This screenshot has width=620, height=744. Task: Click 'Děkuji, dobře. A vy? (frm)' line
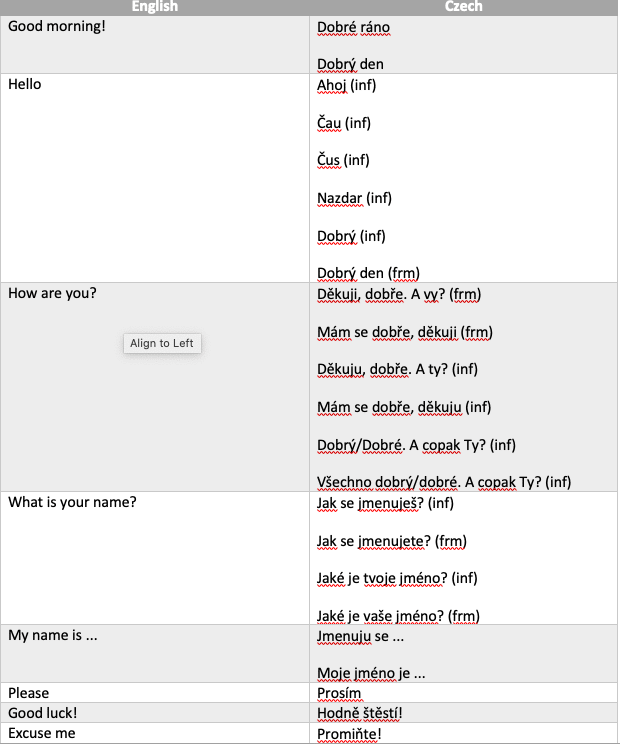(x=399, y=295)
